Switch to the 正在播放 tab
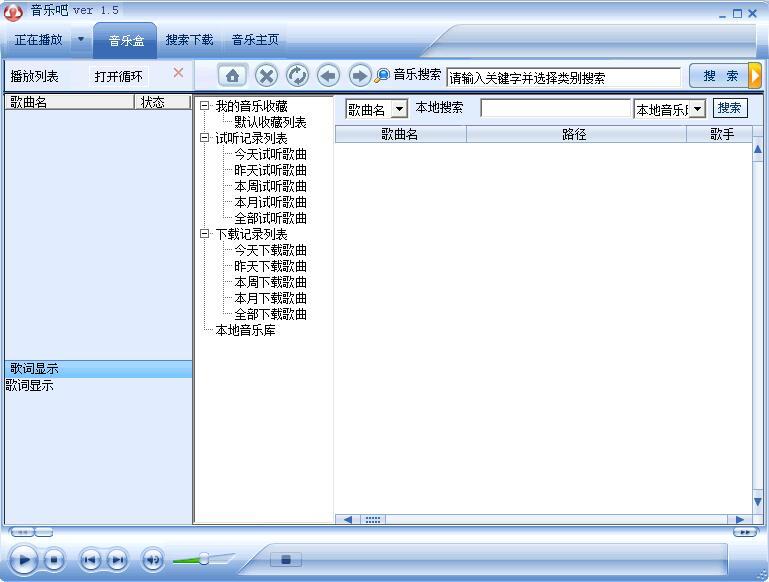Image resolution: width=769 pixels, height=582 pixels. pyautogui.click(x=39, y=39)
